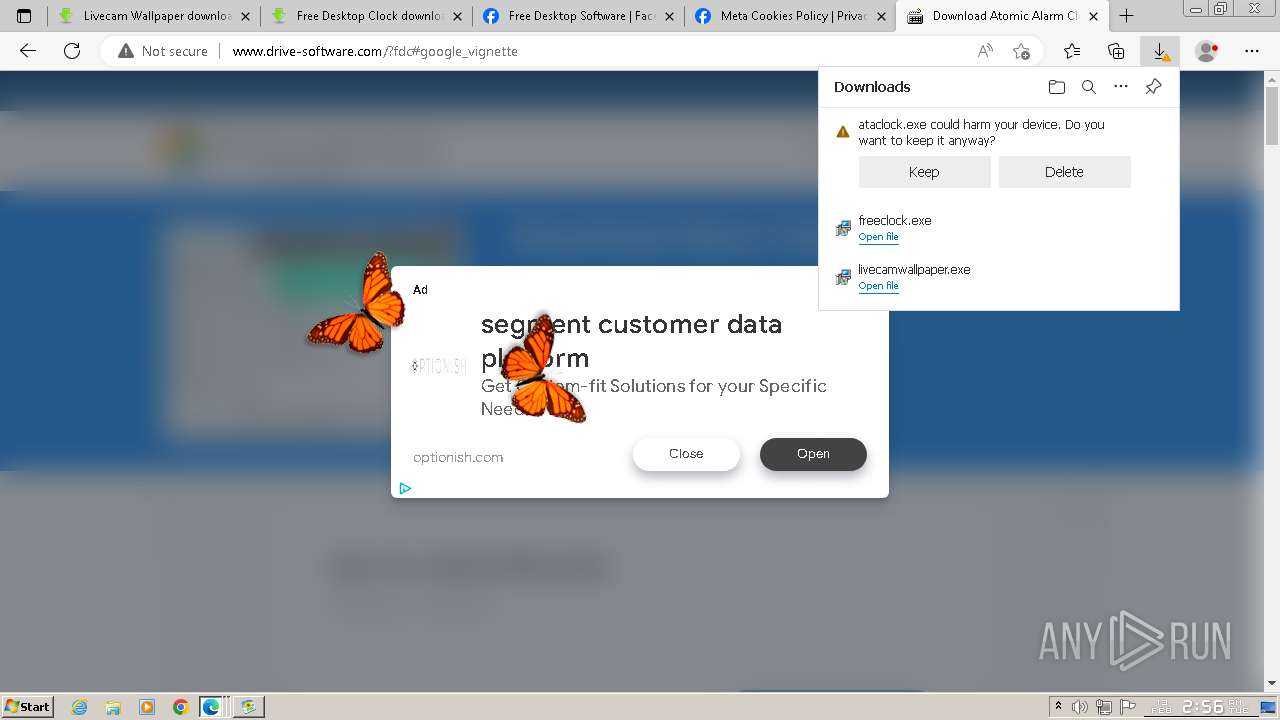Click the Not secure warning icon
Screen dimensions: 1280x720
click(126, 51)
